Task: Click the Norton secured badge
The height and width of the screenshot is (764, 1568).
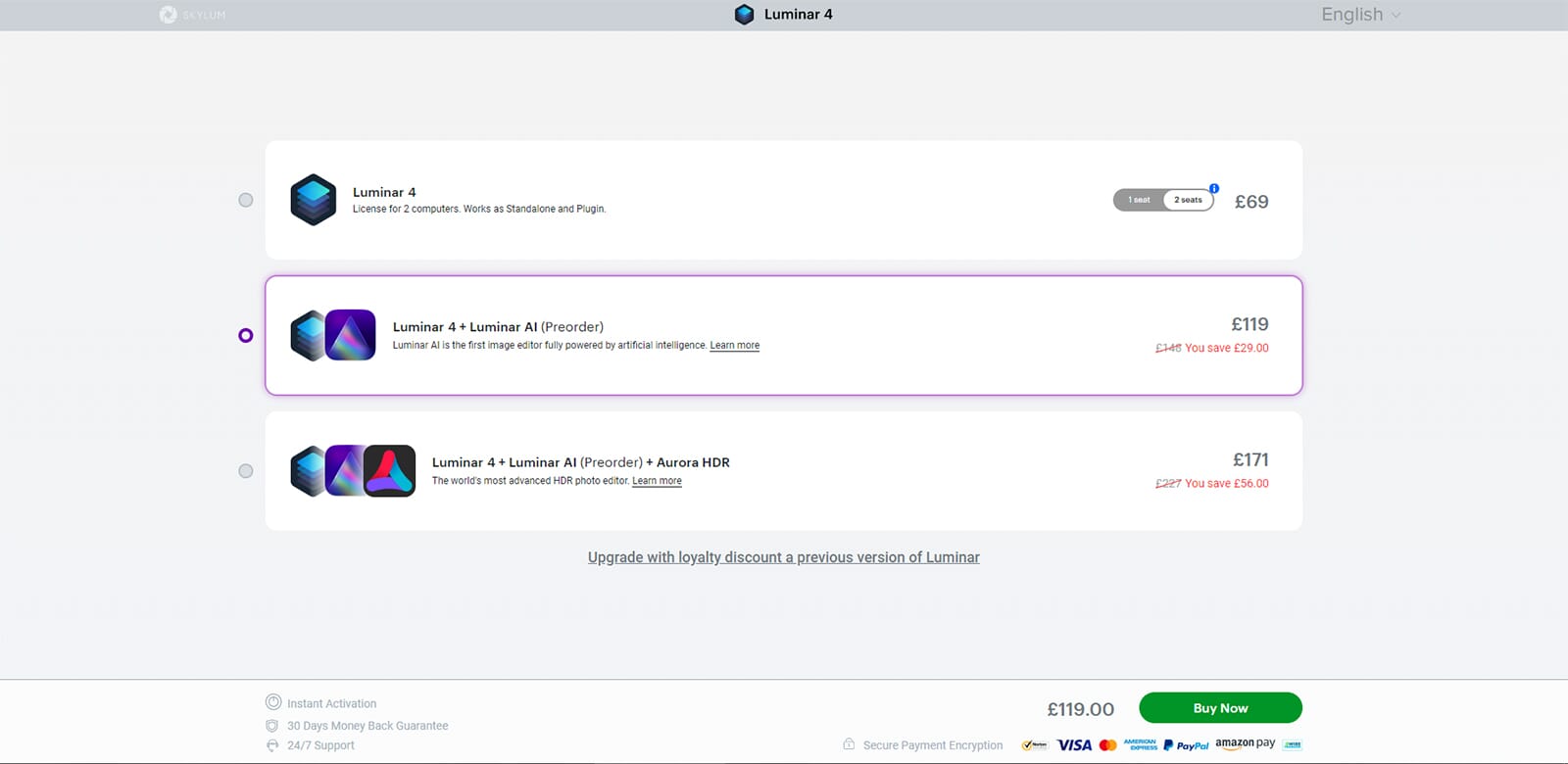Action: click(x=1034, y=745)
